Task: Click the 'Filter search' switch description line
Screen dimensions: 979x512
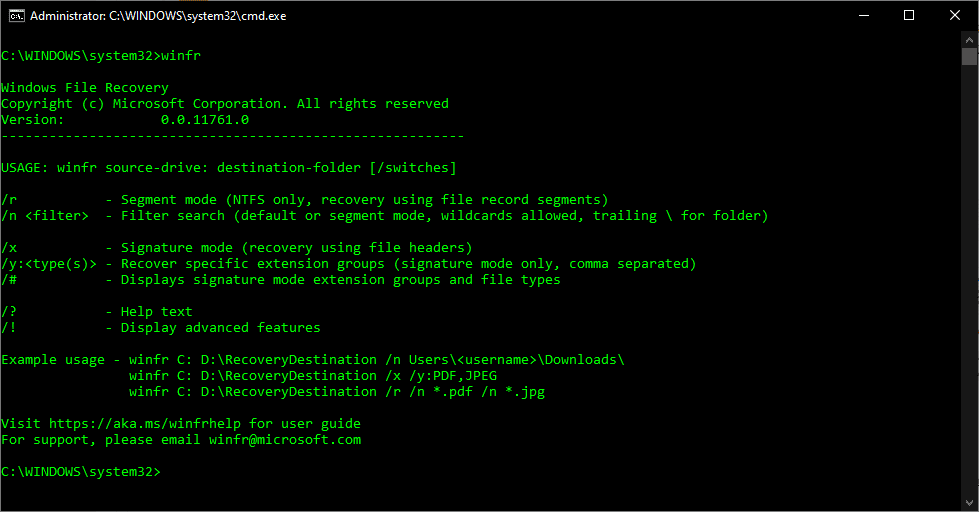Action: pyautogui.click(x=444, y=216)
